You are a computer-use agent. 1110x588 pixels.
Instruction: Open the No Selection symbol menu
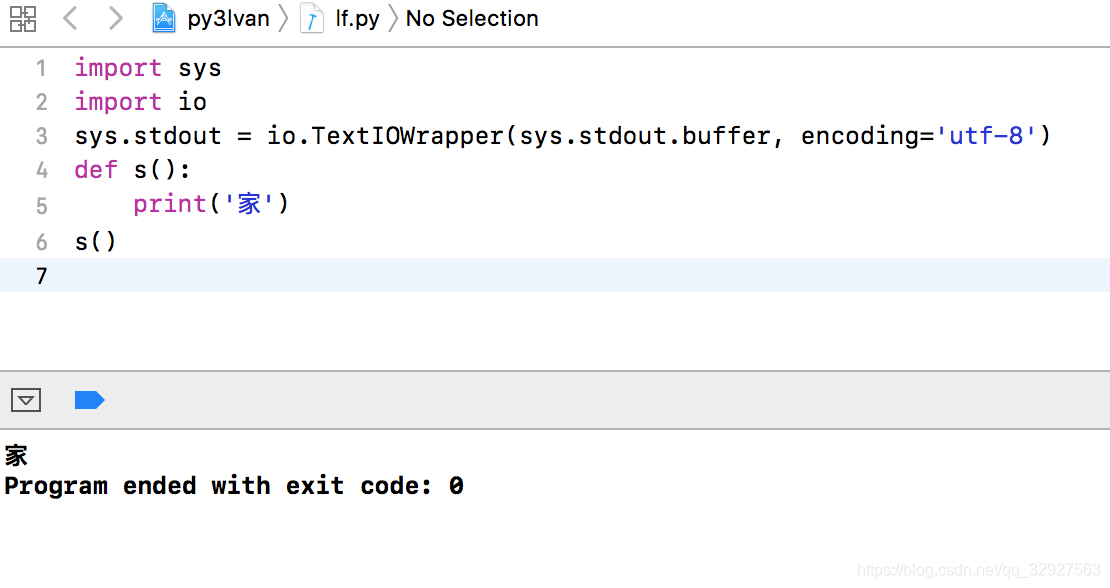(471, 18)
